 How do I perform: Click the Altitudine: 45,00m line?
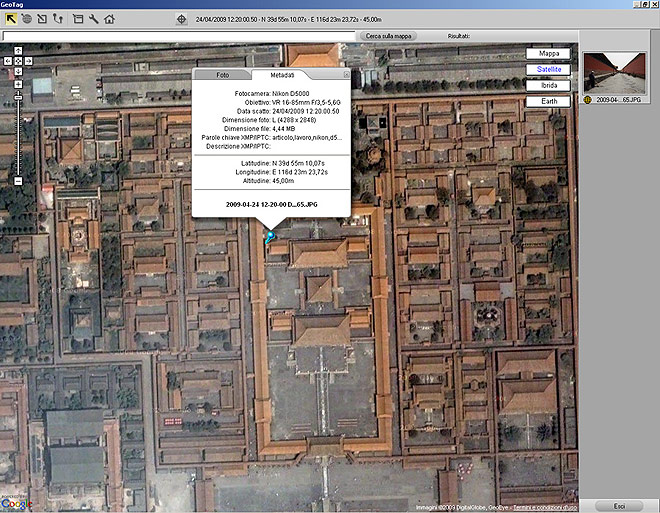[x=268, y=181]
